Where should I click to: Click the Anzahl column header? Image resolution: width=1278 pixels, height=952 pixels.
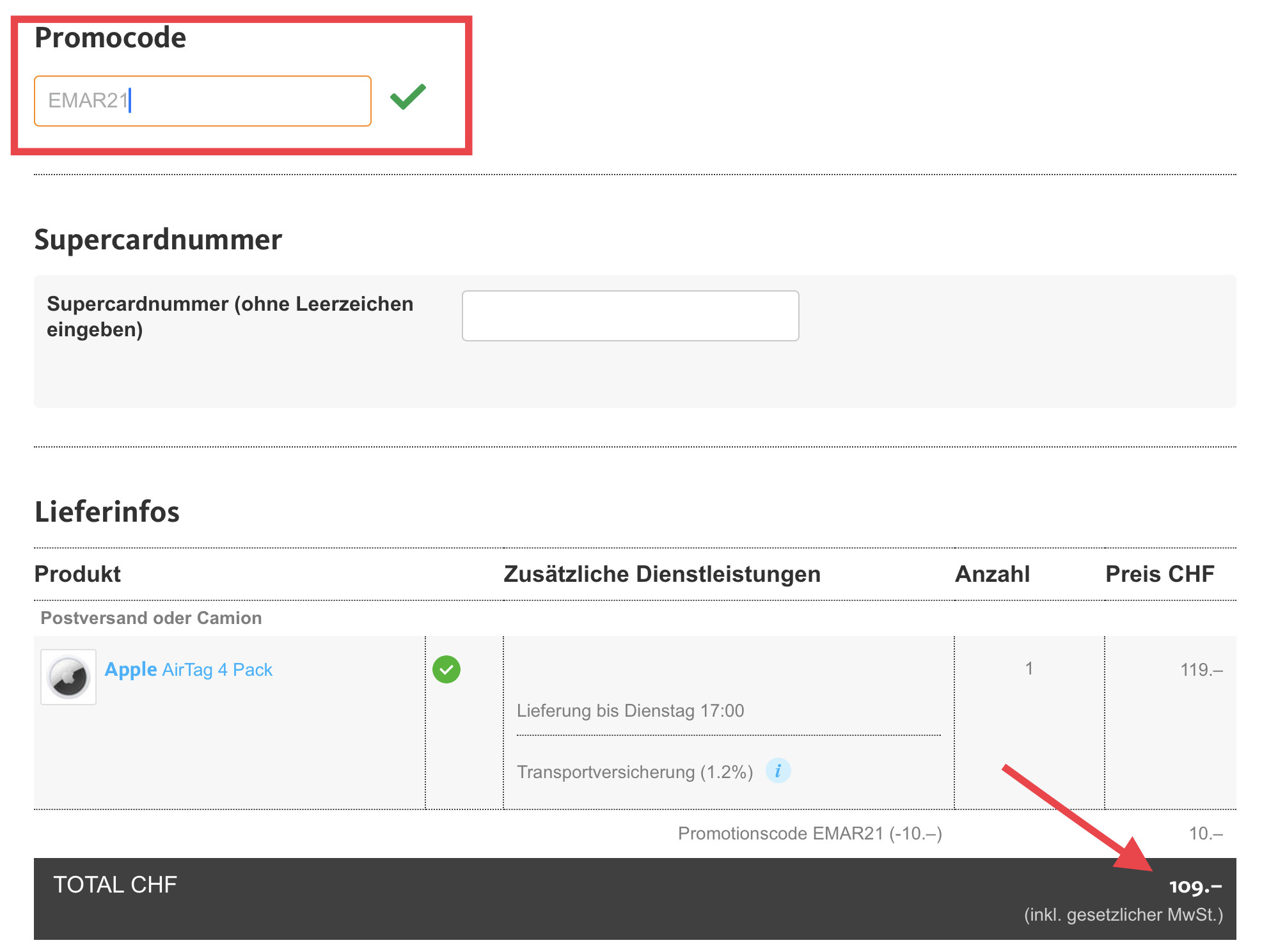992,574
